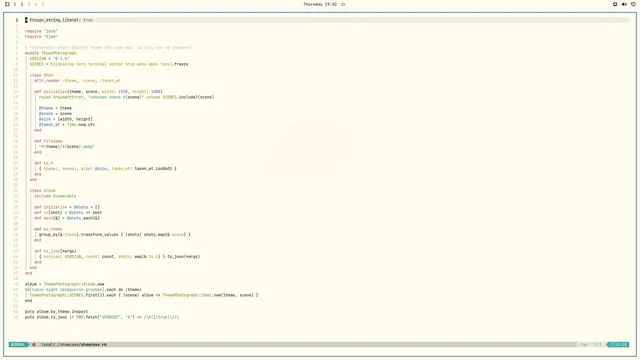Viewport: 640px width, 360px height.
Task: Switch to workspace 4
Action: [36, 4]
